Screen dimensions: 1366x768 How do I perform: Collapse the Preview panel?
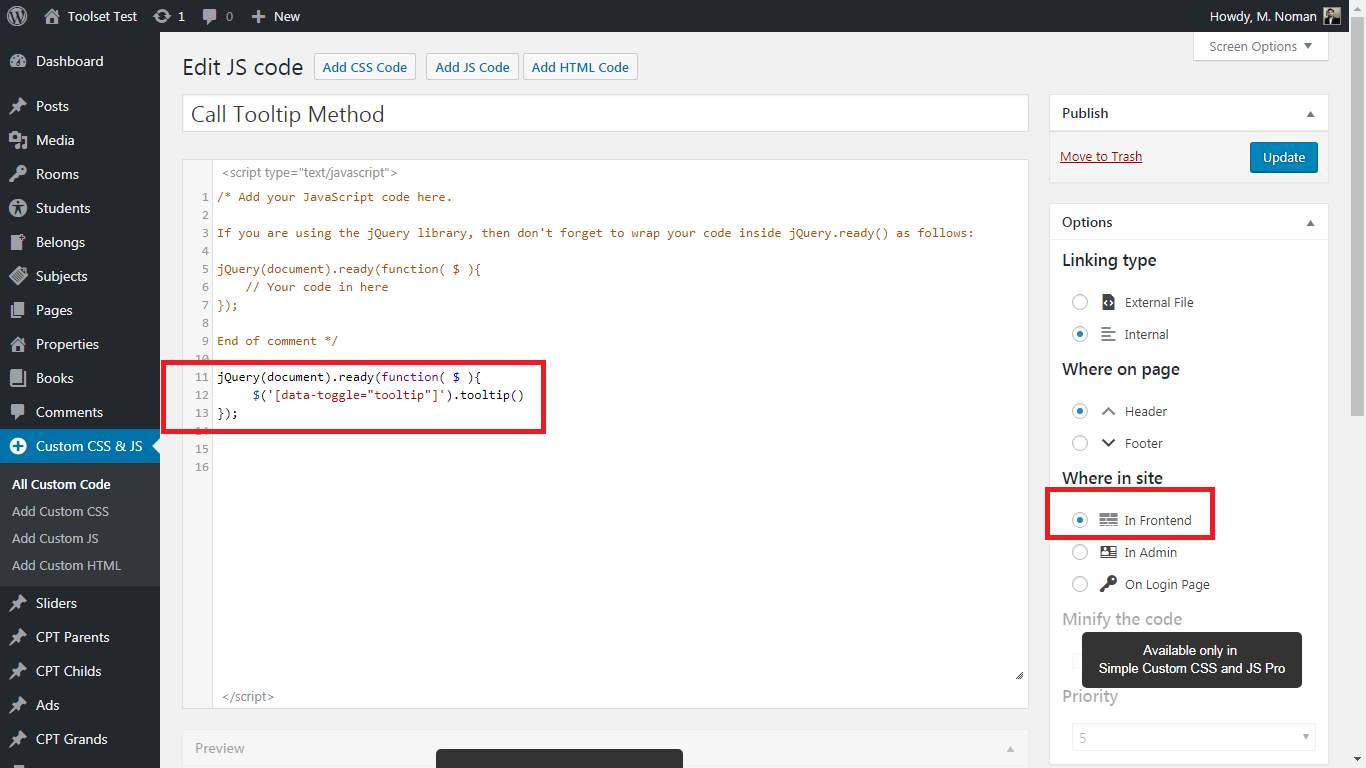pyautogui.click(x=1010, y=749)
